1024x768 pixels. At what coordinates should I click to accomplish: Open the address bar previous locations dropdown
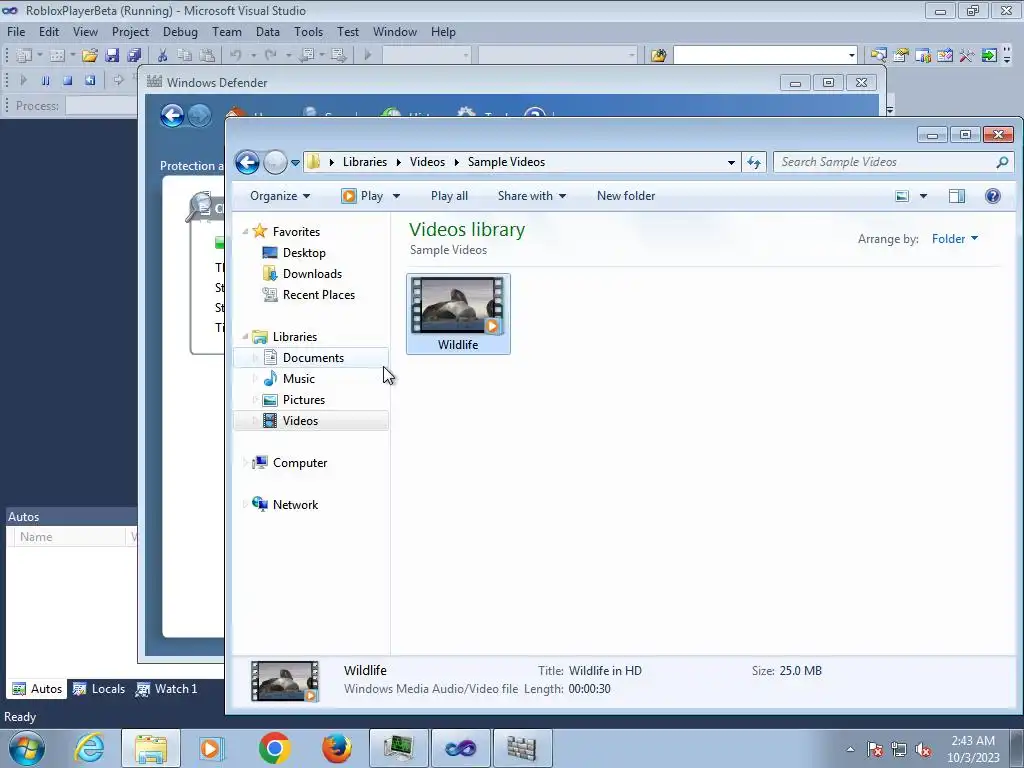click(731, 162)
